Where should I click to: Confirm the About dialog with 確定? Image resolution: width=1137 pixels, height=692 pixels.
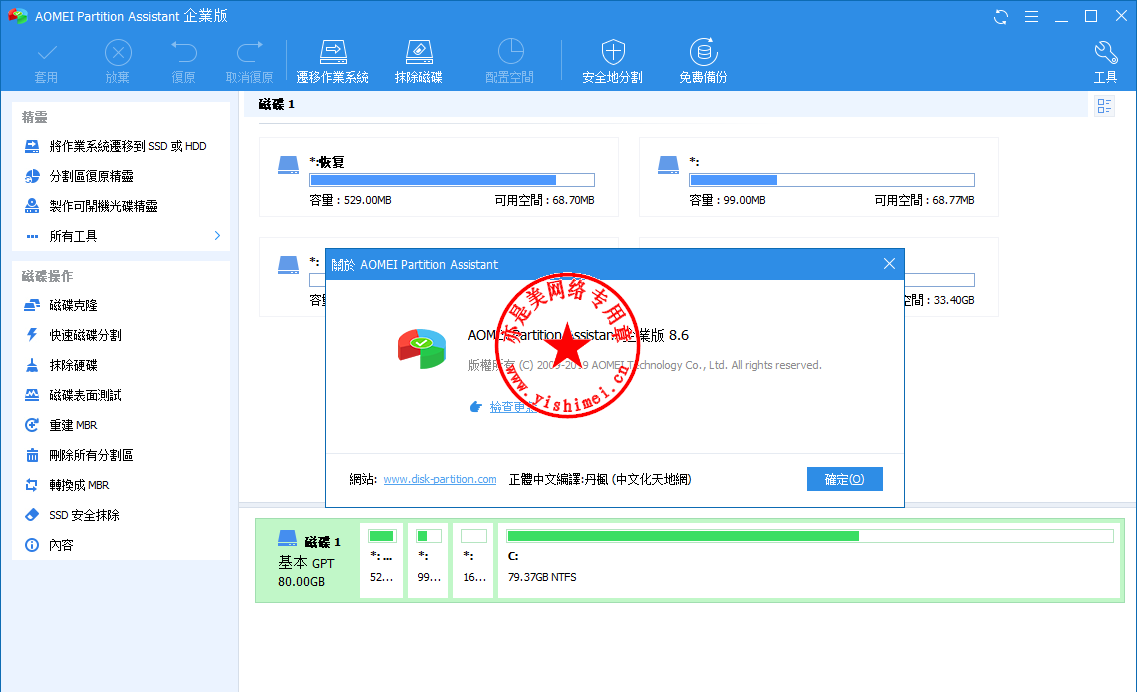(844, 478)
